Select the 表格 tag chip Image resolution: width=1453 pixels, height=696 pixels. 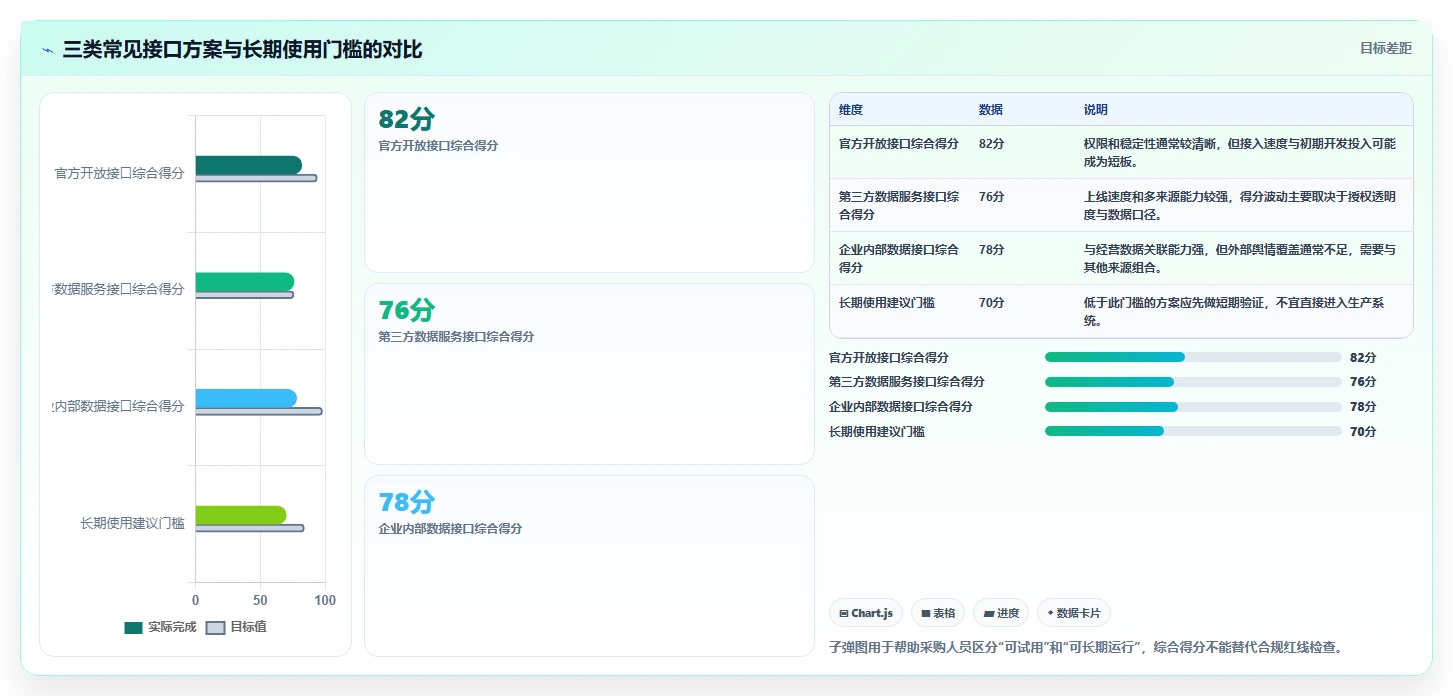click(938, 613)
